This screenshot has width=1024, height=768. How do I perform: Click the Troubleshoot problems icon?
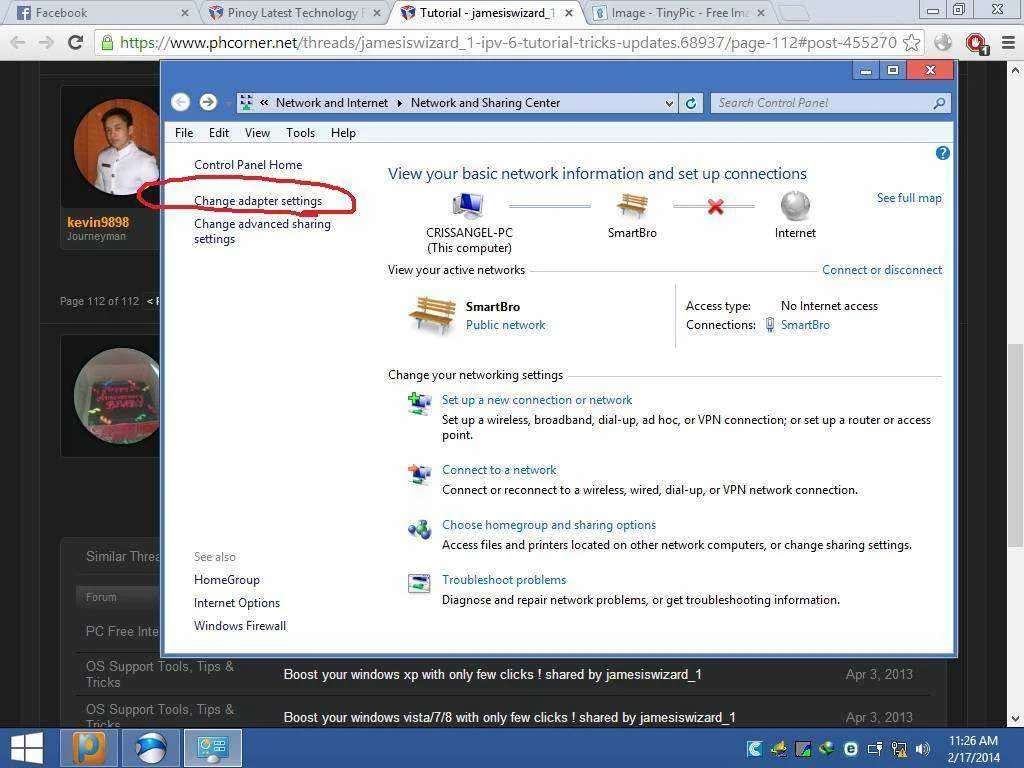point(419,583)
